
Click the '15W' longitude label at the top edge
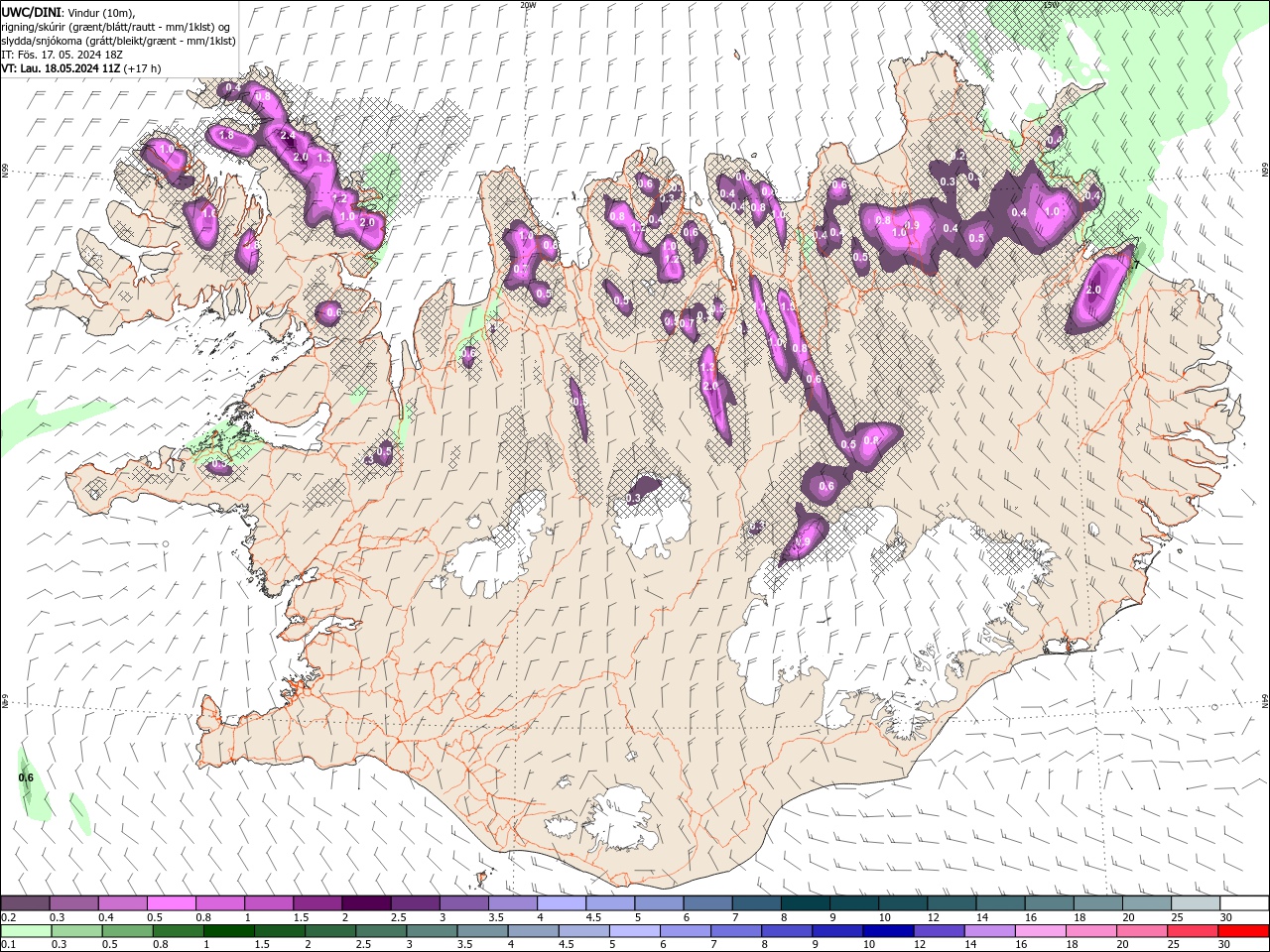(x=1051, y=5)
